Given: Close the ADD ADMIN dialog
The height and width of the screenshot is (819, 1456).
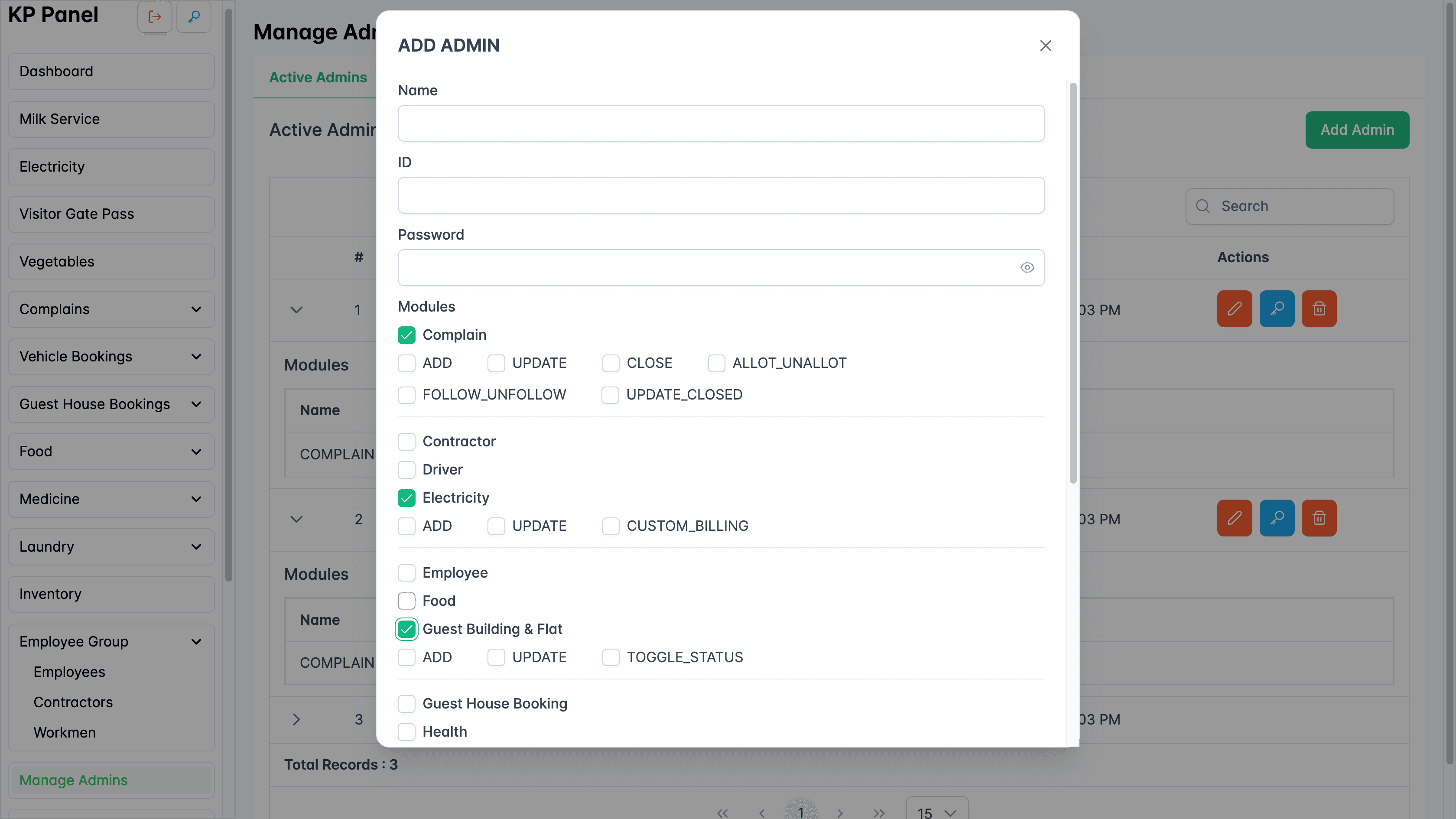Looking at the screenshot, I should (x=1045, y=46).
